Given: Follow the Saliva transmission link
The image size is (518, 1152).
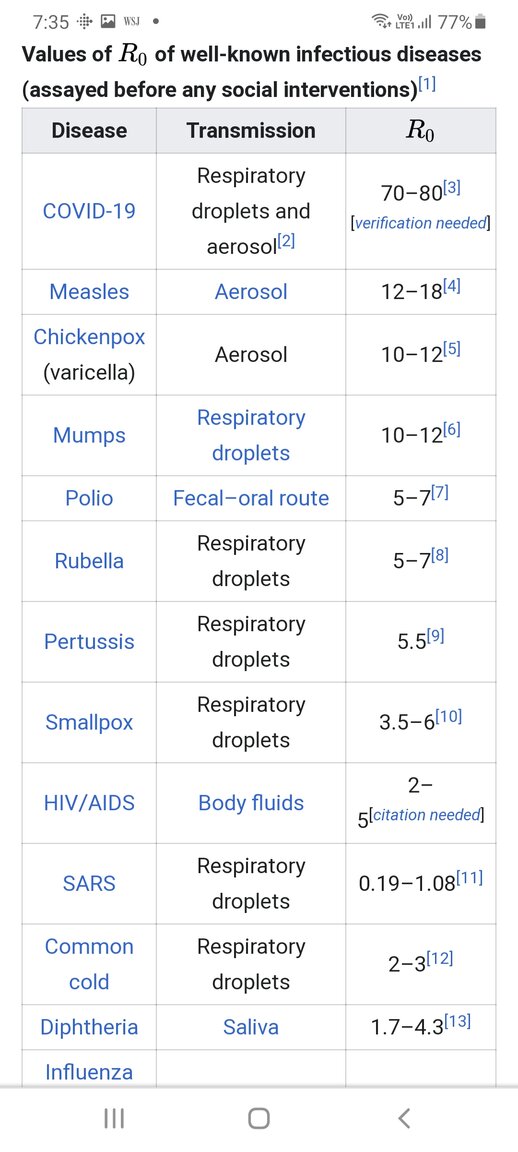Looking at the screenshot, I should 251,1027.
